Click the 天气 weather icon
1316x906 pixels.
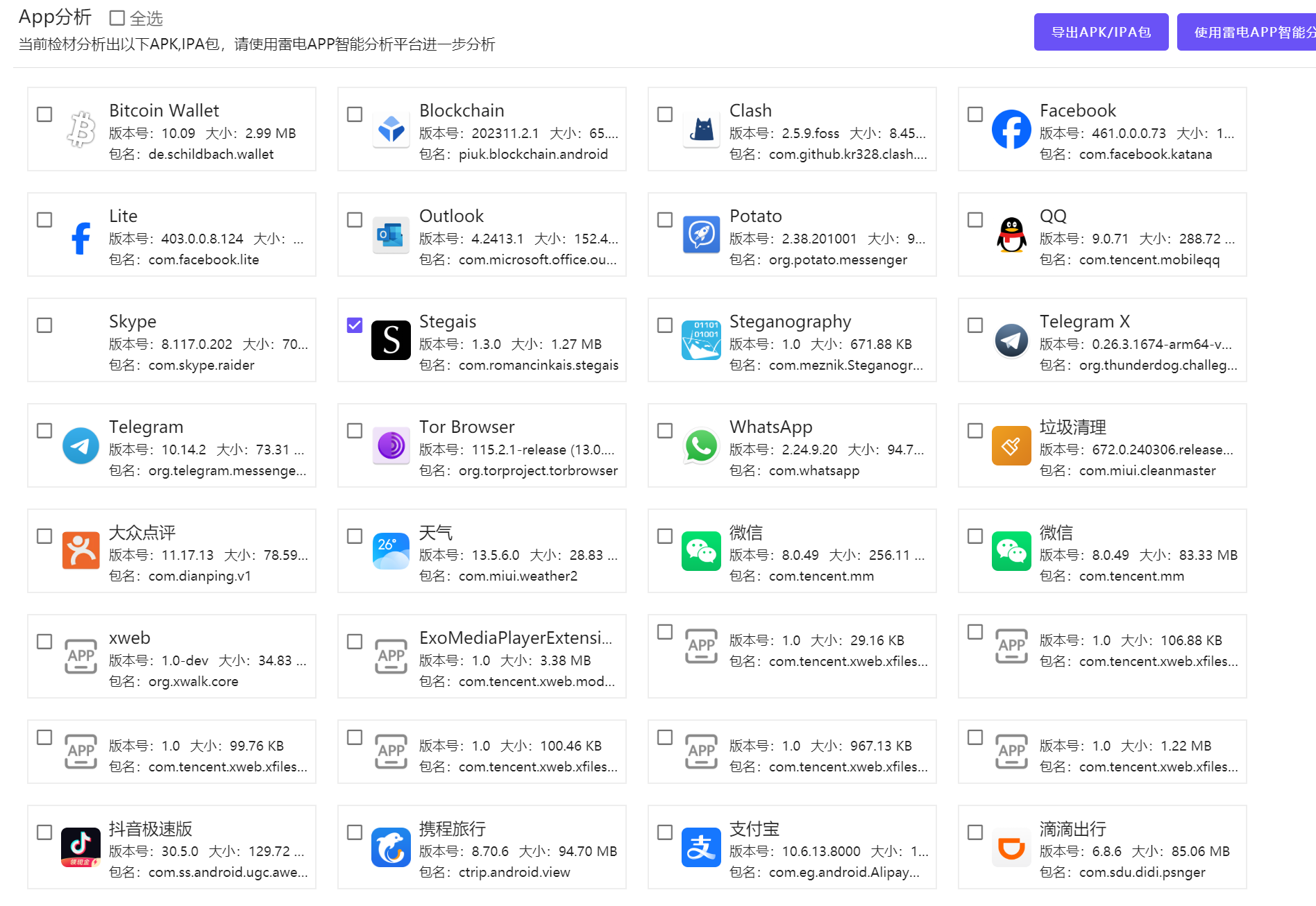[x=391, y=552]
